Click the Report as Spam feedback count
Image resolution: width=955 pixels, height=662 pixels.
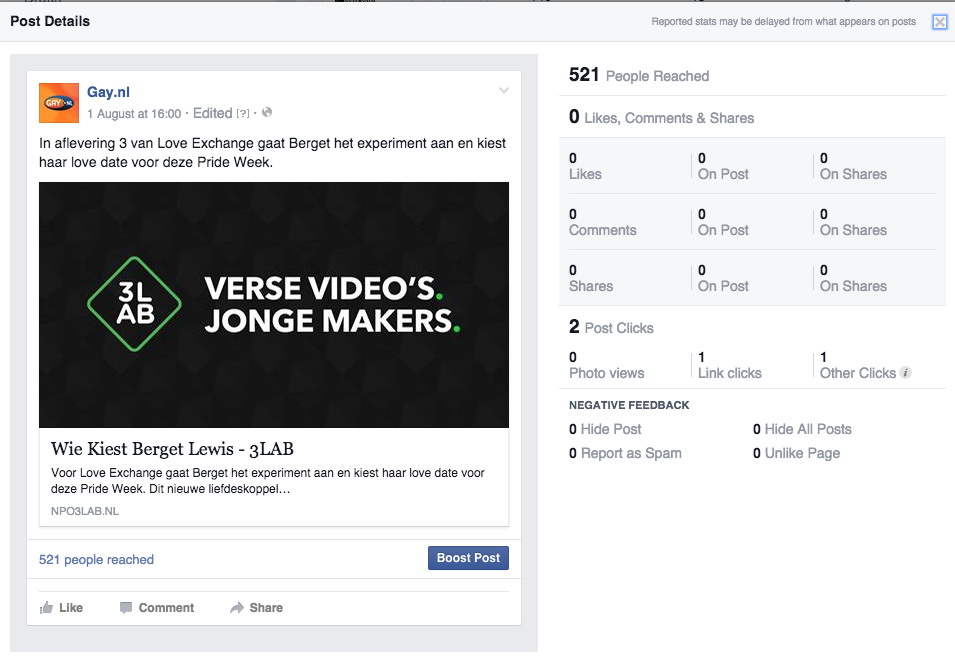click(626, 453)
